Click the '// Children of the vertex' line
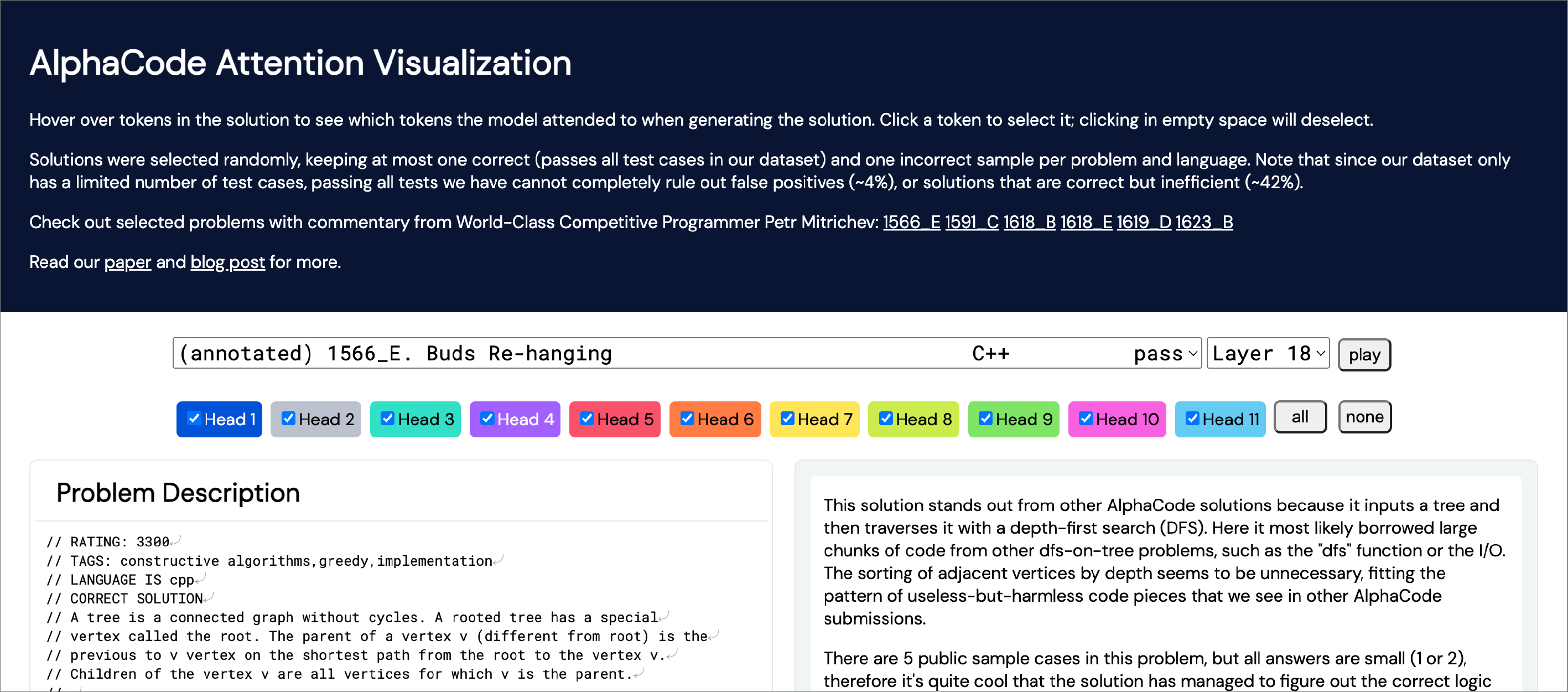The height and width of the screenshot is (692, 1568). pyautogui.click(x=340, y=674)
